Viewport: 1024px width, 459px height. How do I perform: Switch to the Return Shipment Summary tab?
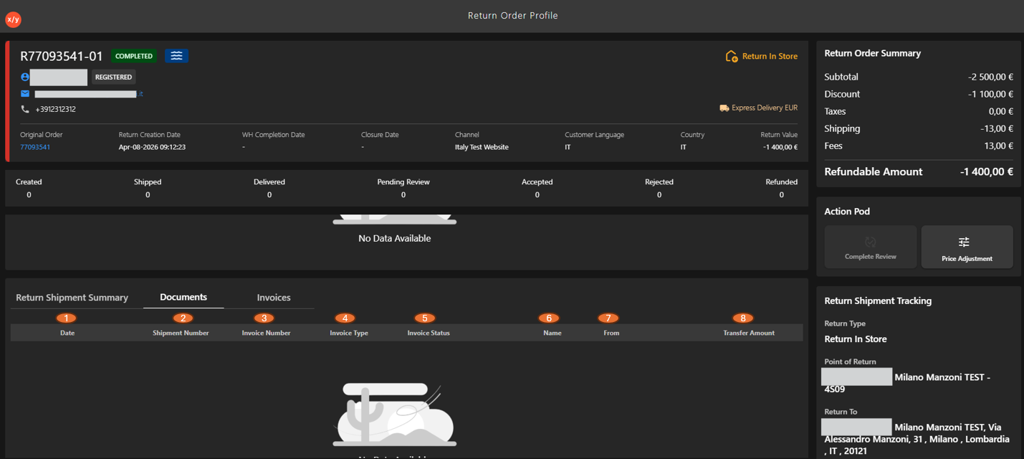[x=72, y=297]
